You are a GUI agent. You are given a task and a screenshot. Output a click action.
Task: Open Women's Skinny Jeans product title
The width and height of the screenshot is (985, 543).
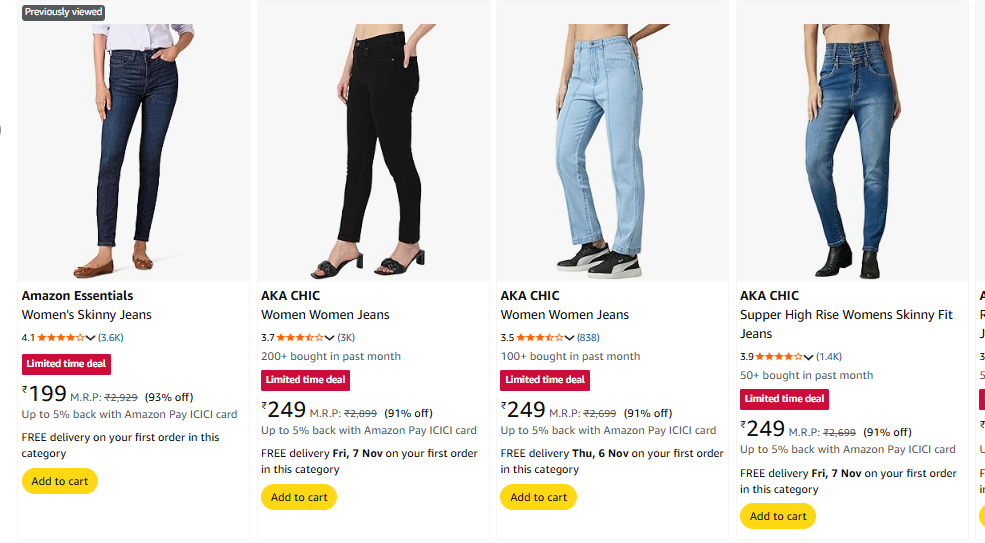(x=87, y=315)
